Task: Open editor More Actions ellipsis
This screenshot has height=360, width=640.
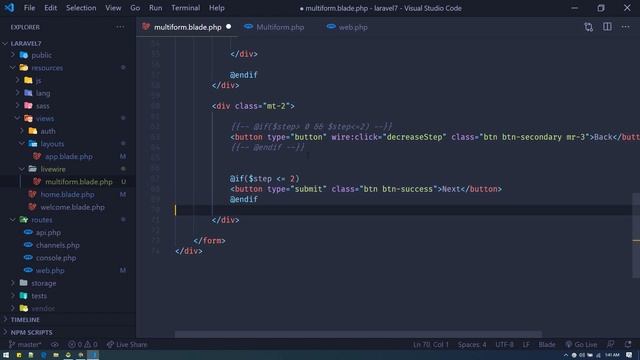Action: point(626,27)
